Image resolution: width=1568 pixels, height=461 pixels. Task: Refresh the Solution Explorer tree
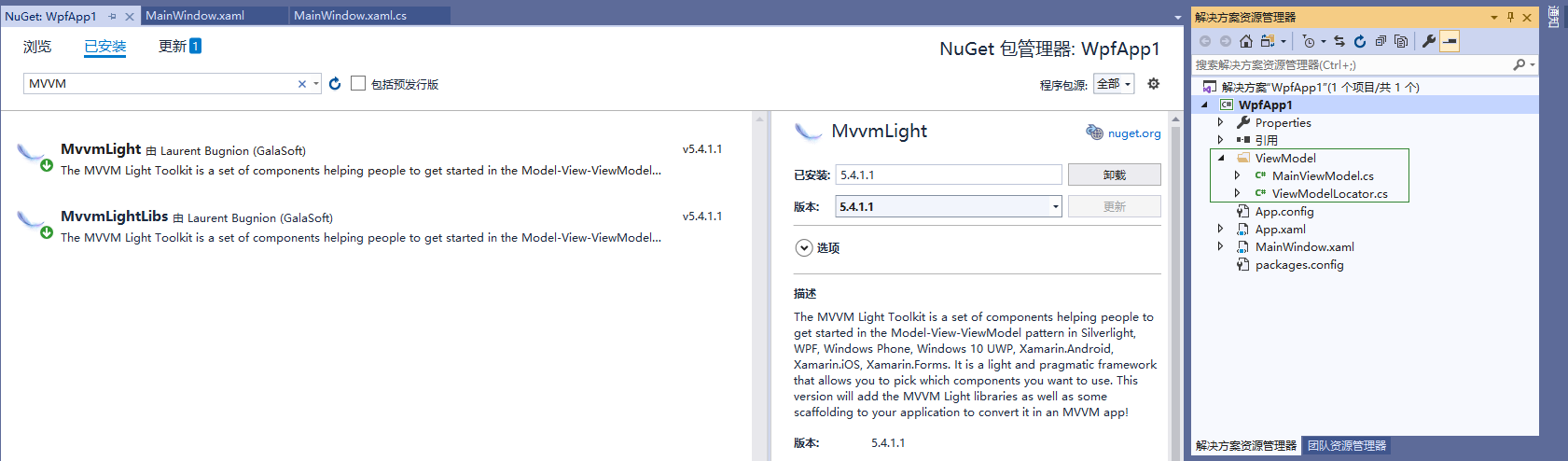pos(1360,41)
